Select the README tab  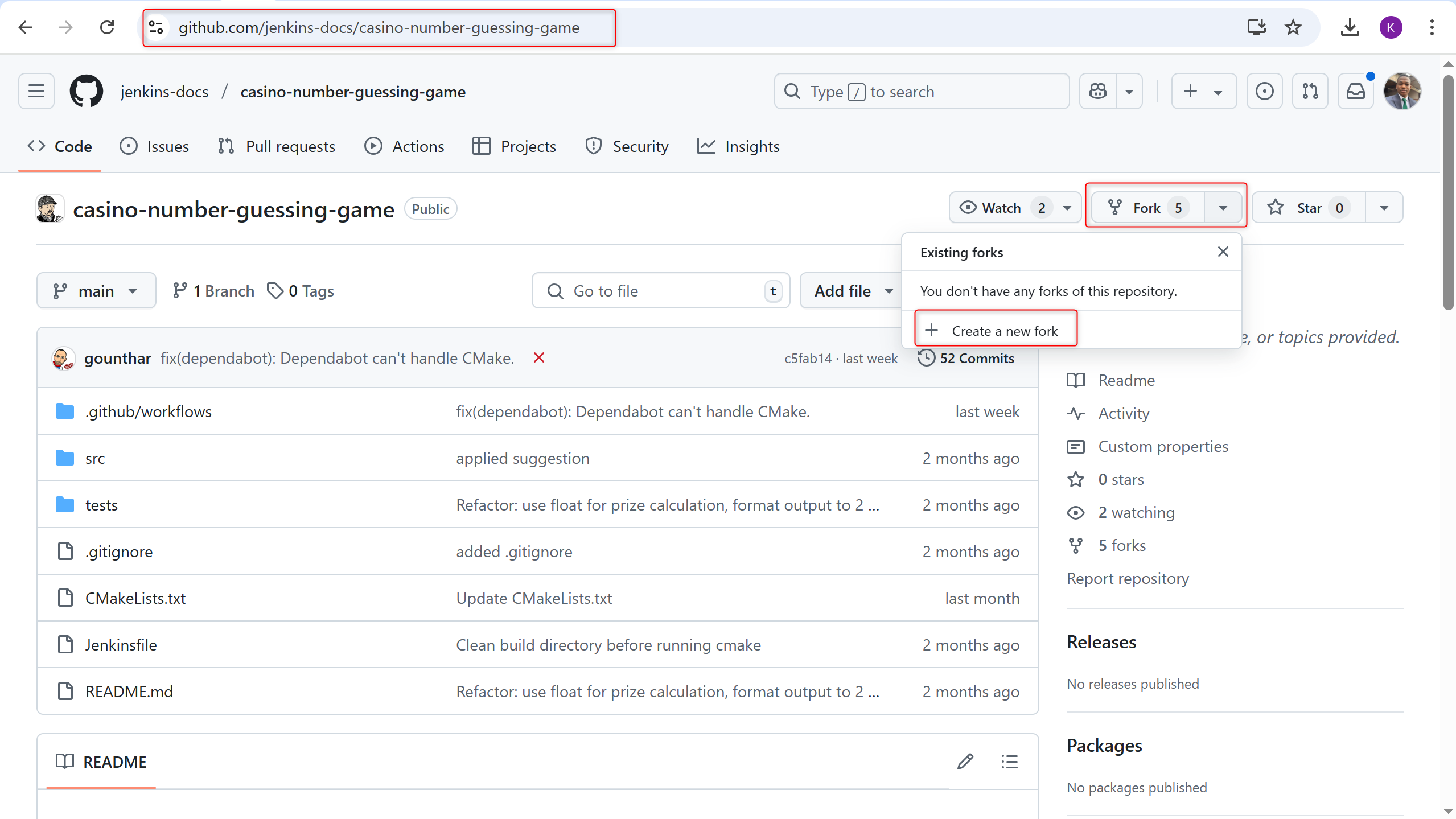point(101,762)
